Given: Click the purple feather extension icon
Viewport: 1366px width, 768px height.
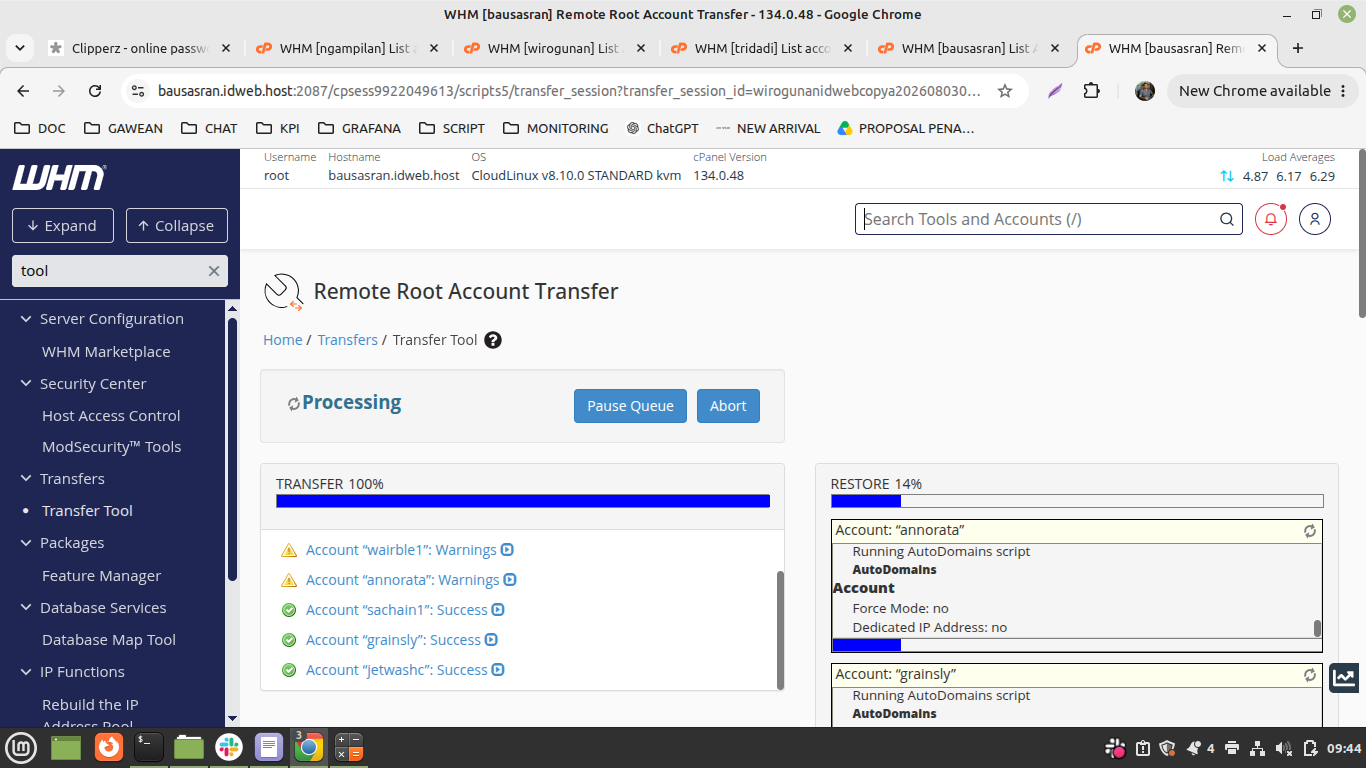Looking at the screenshot, I should click(x=1055, y=91).
